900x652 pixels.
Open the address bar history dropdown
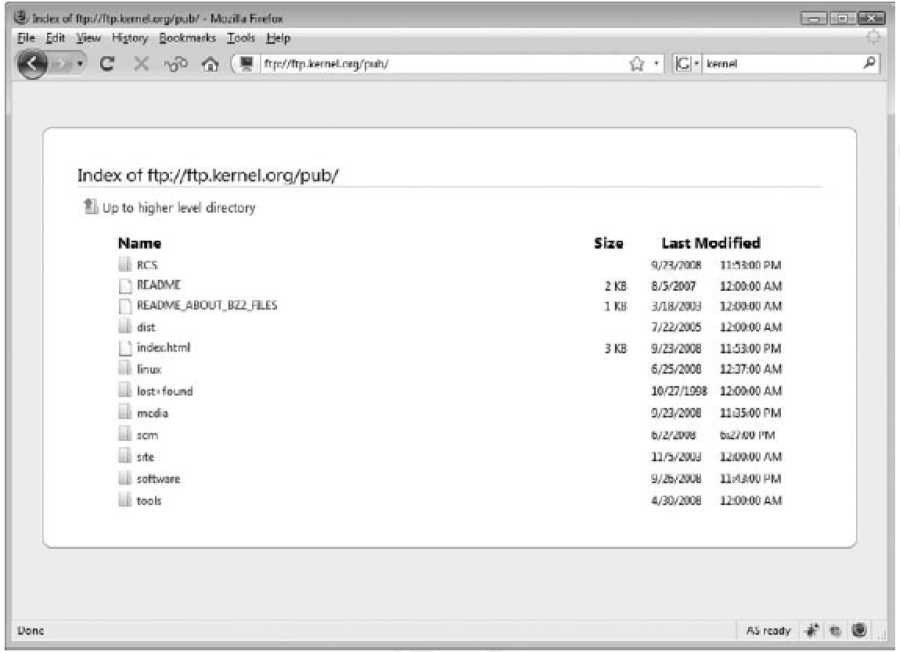pos(656,64)
